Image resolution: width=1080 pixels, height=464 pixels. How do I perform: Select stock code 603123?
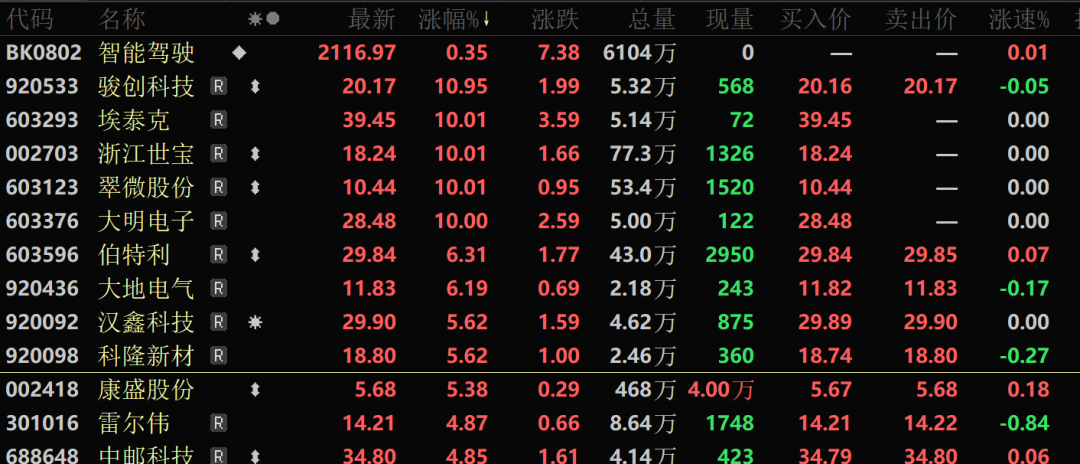(x=41, y=187)
